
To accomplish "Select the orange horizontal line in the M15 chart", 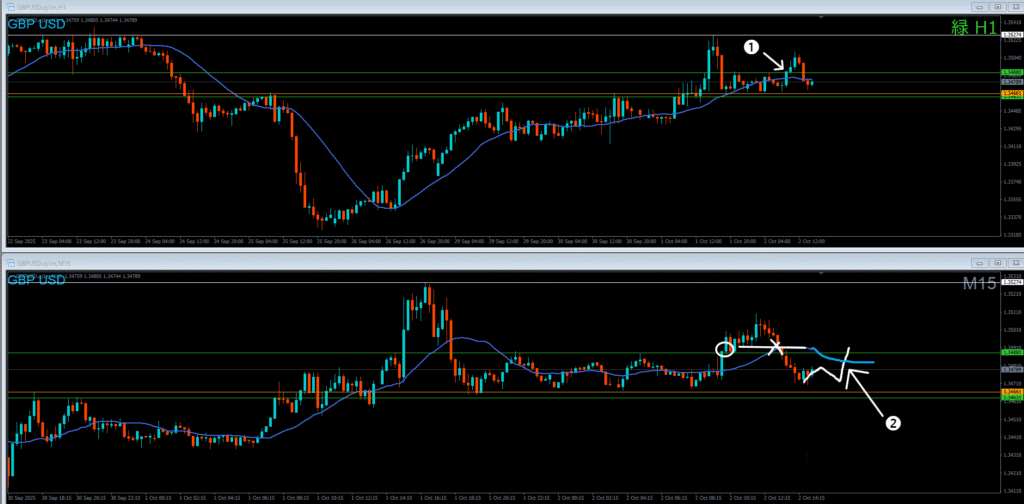I will [503, 392].
